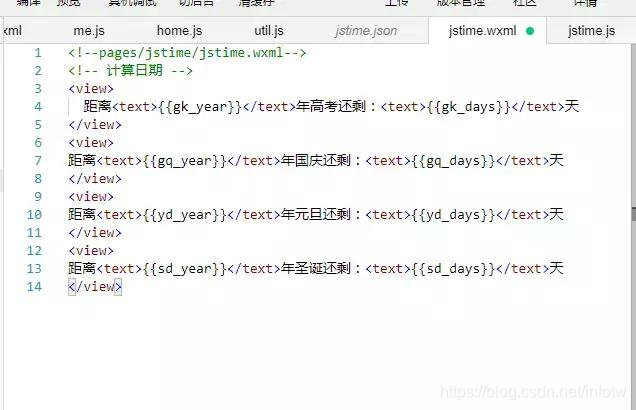Click line number 13 in the gutter
This screenshot has height=410, width=636.
[x=34, y=268]
